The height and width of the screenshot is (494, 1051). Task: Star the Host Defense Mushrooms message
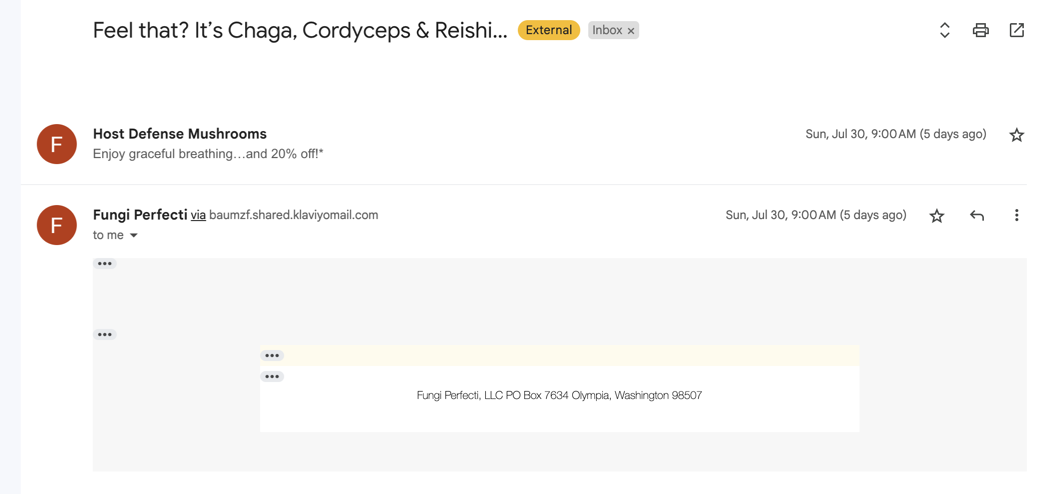[1017, 135]
